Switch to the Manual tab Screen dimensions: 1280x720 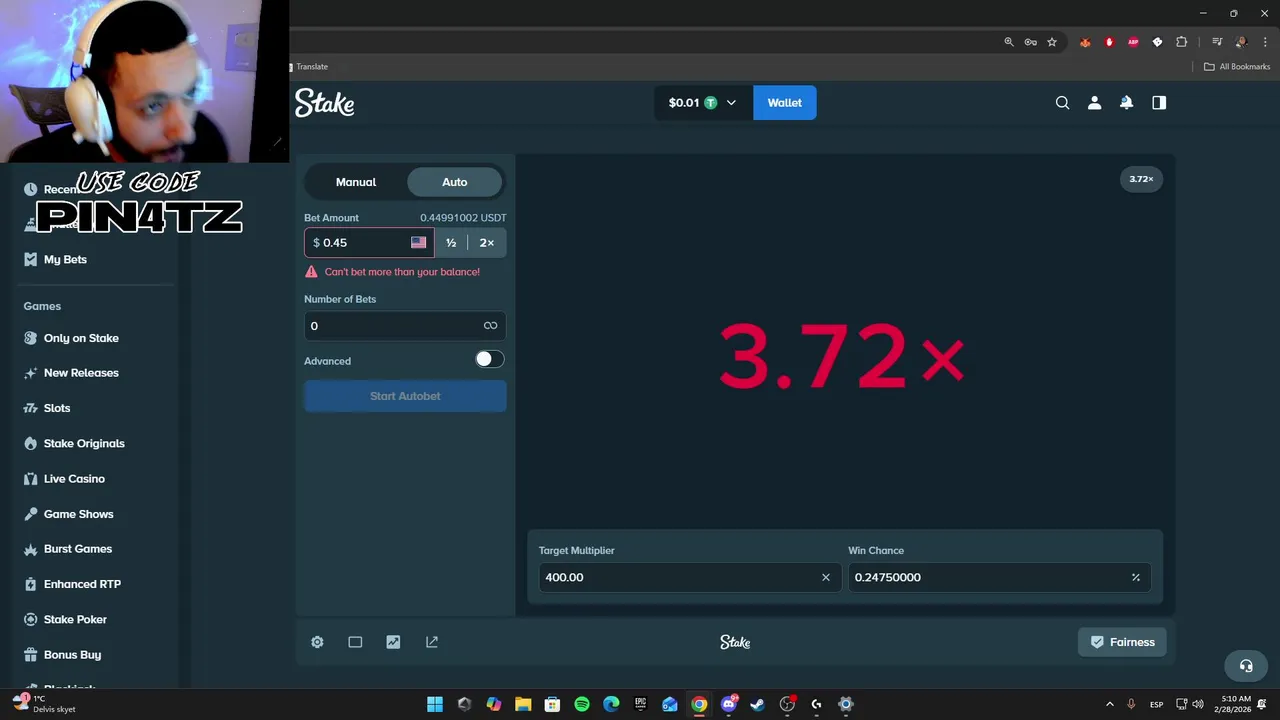click(356, 182)
